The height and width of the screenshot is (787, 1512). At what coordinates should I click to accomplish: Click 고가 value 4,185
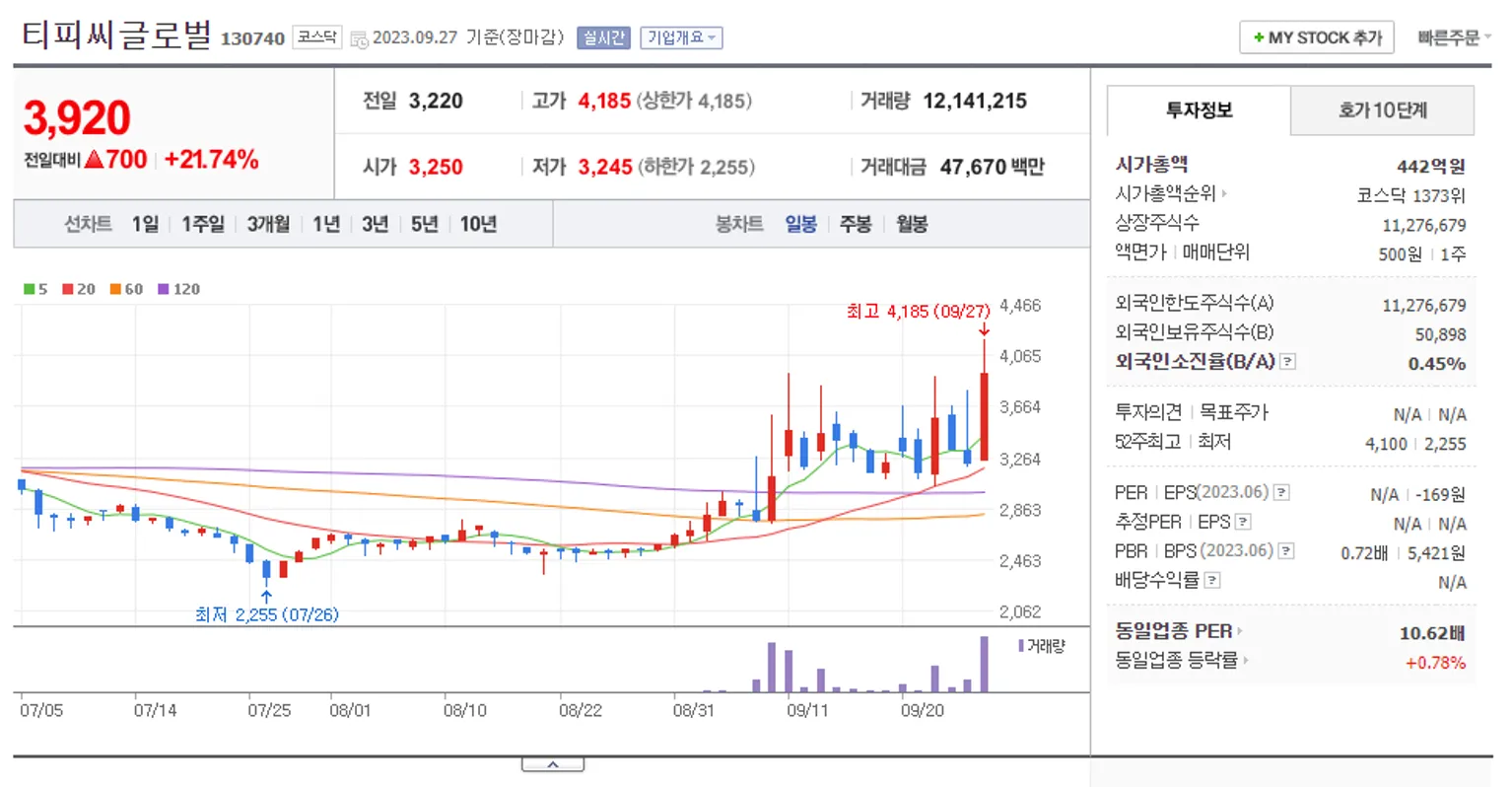[x=604, y=101]
